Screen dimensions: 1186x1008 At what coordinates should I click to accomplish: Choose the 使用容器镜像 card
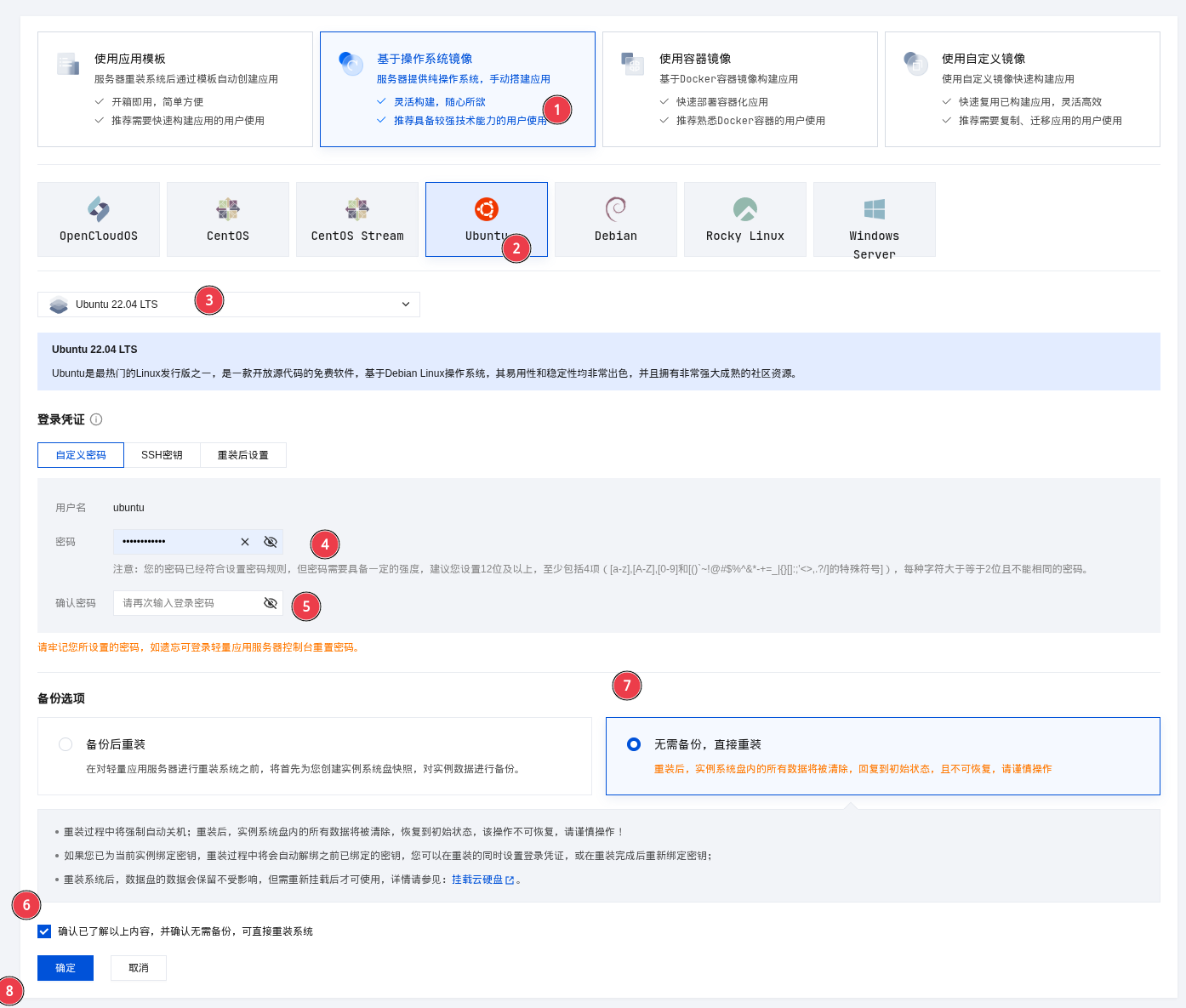(x=739, y=89)
